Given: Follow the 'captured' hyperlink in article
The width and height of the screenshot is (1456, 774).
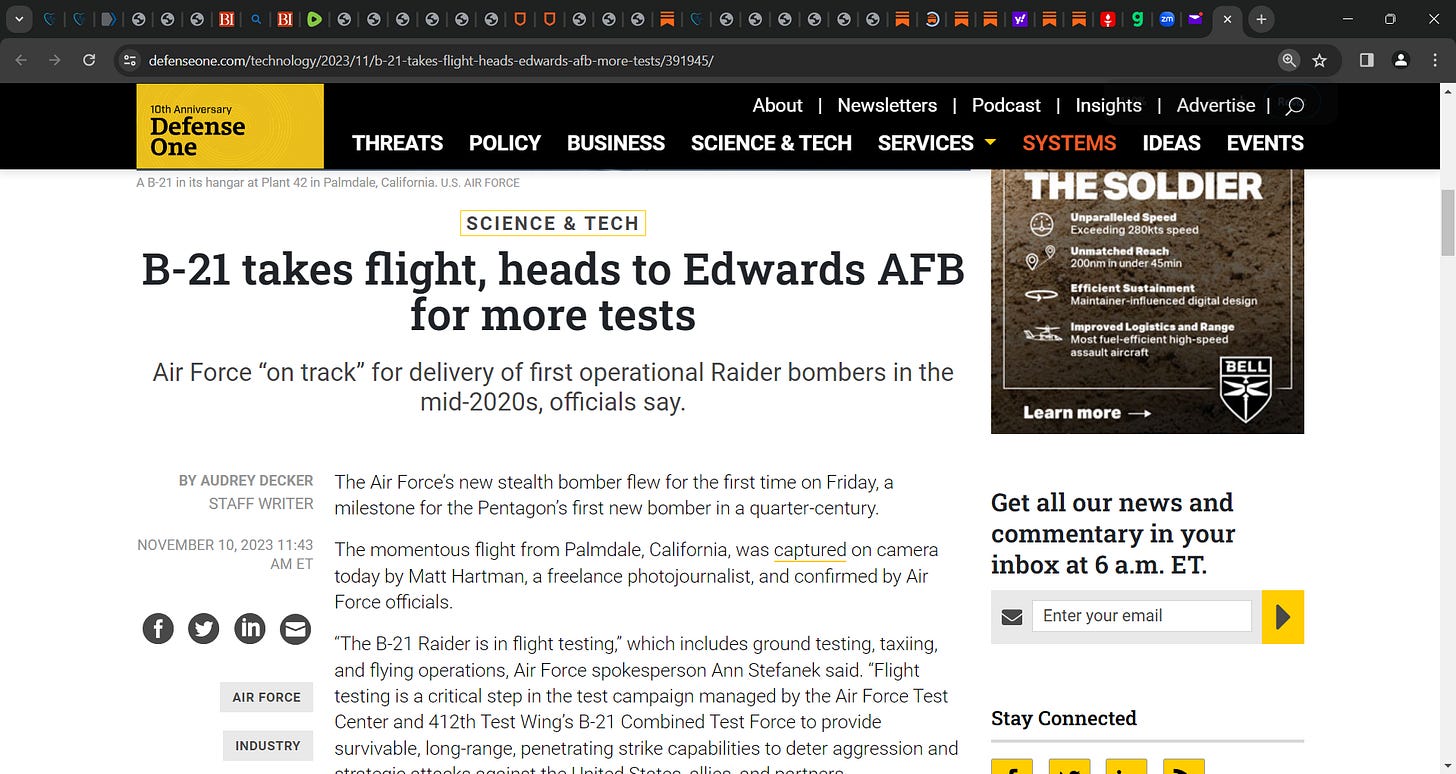Looking at the screenshot, I should (810, 550).
